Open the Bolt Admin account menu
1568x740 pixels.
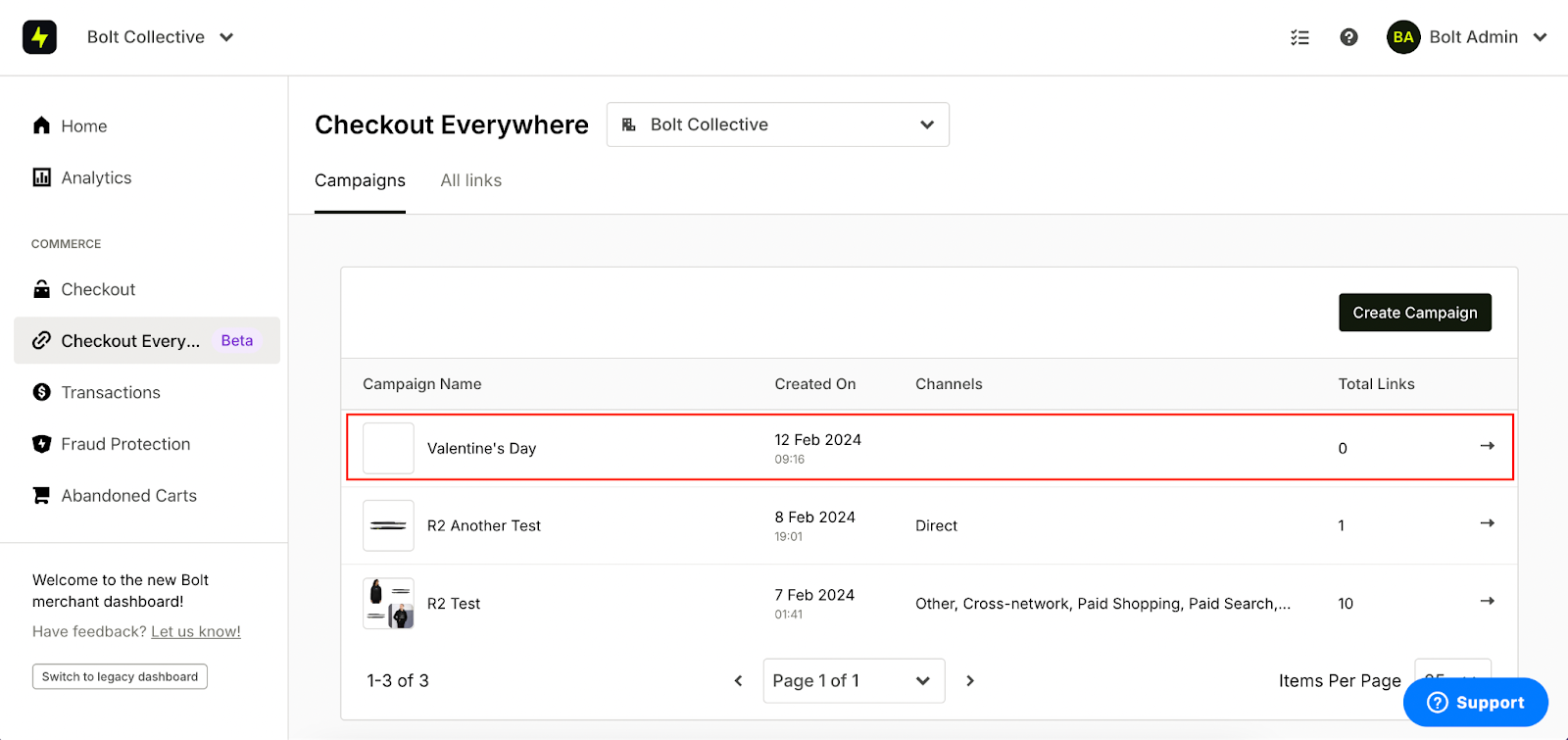pos(1467,37)
